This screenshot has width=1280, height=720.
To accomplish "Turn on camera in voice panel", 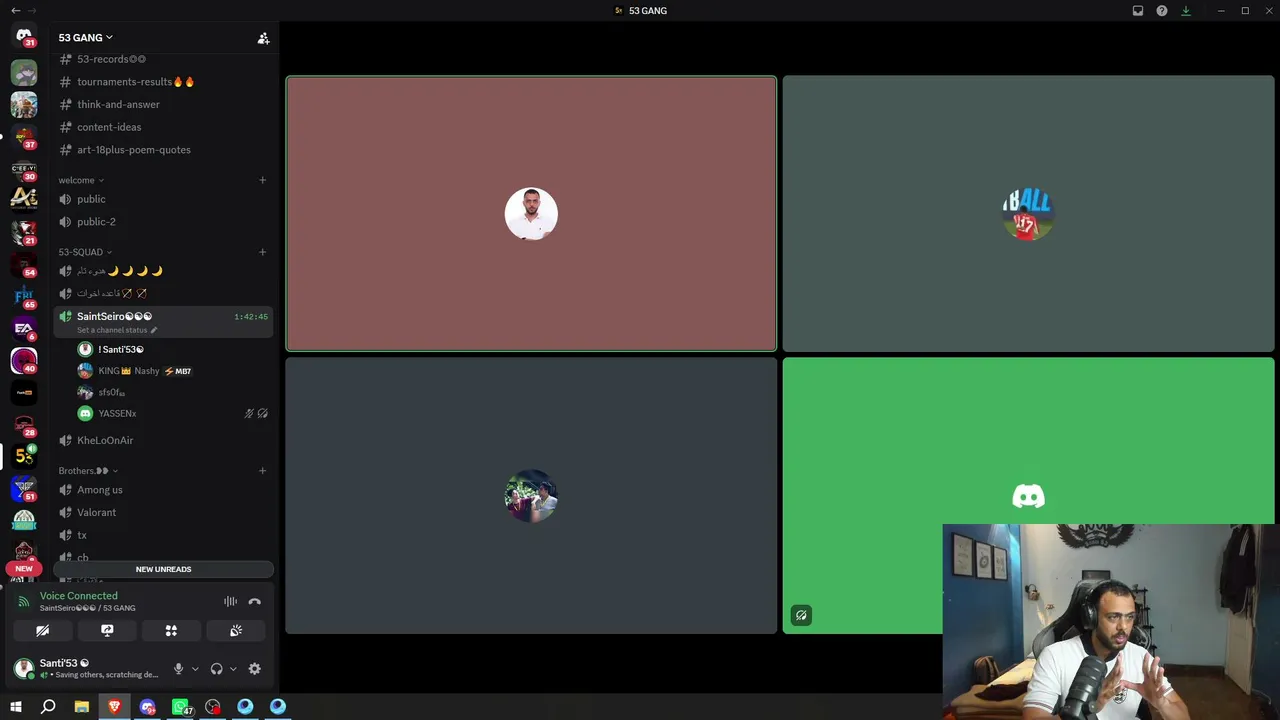I will [x=43, y=630].
